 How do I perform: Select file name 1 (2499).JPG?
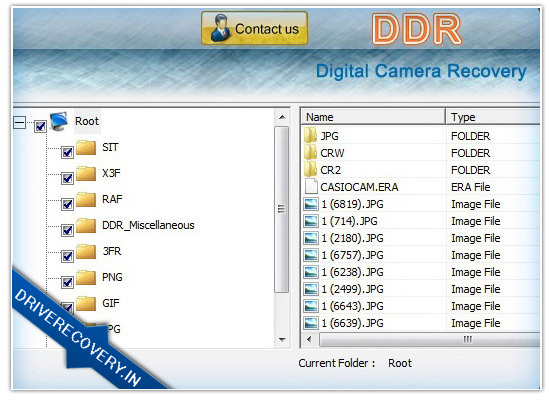(352, 289)
